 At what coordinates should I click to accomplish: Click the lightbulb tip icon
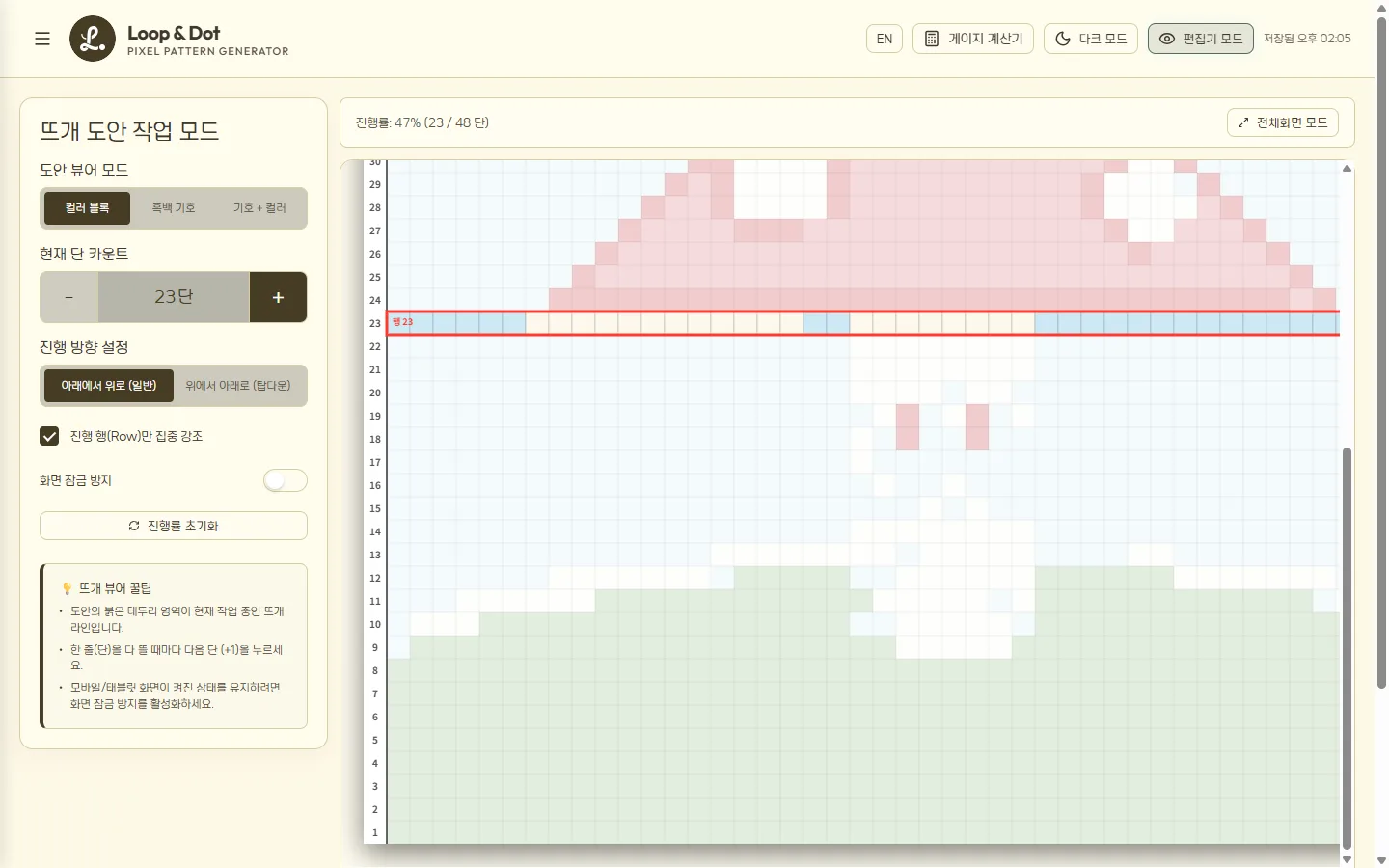click(67, 588)
